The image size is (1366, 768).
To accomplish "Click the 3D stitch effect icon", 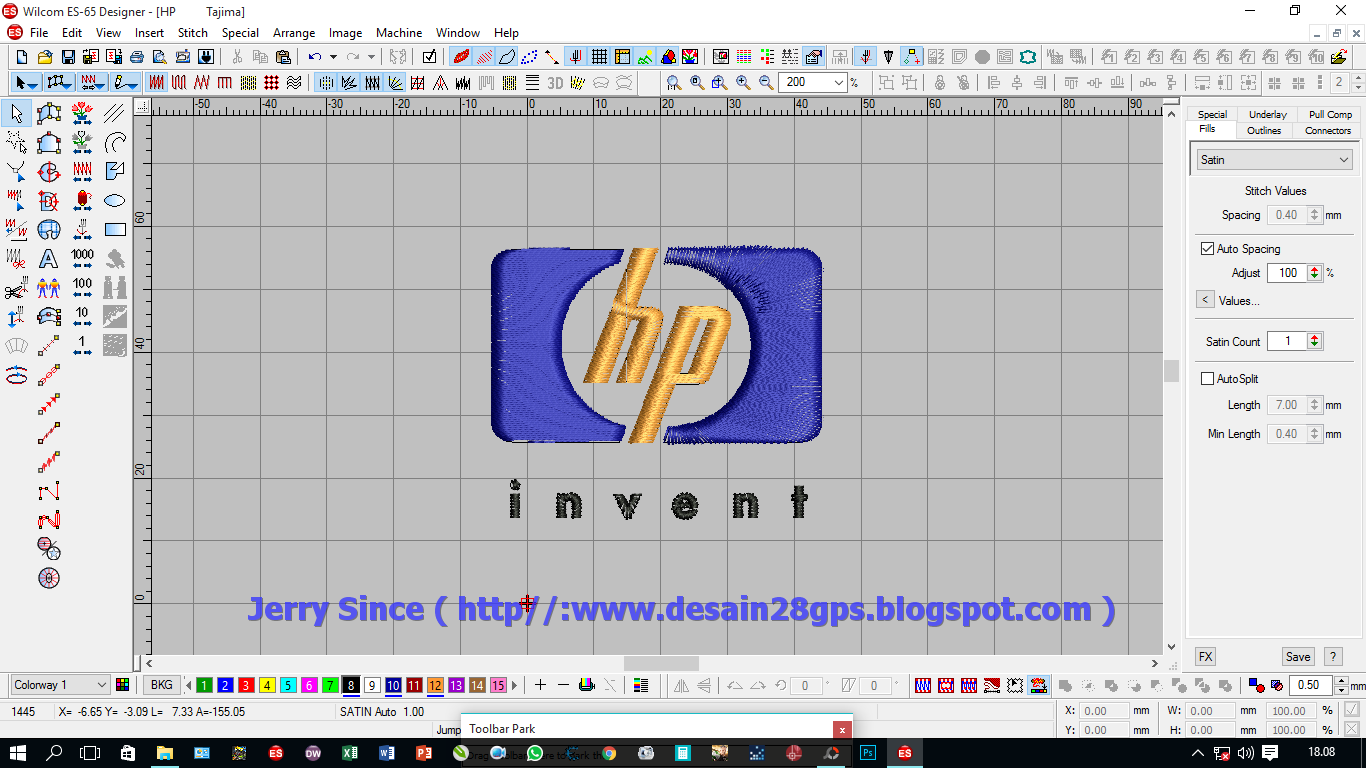I will 554,82.
